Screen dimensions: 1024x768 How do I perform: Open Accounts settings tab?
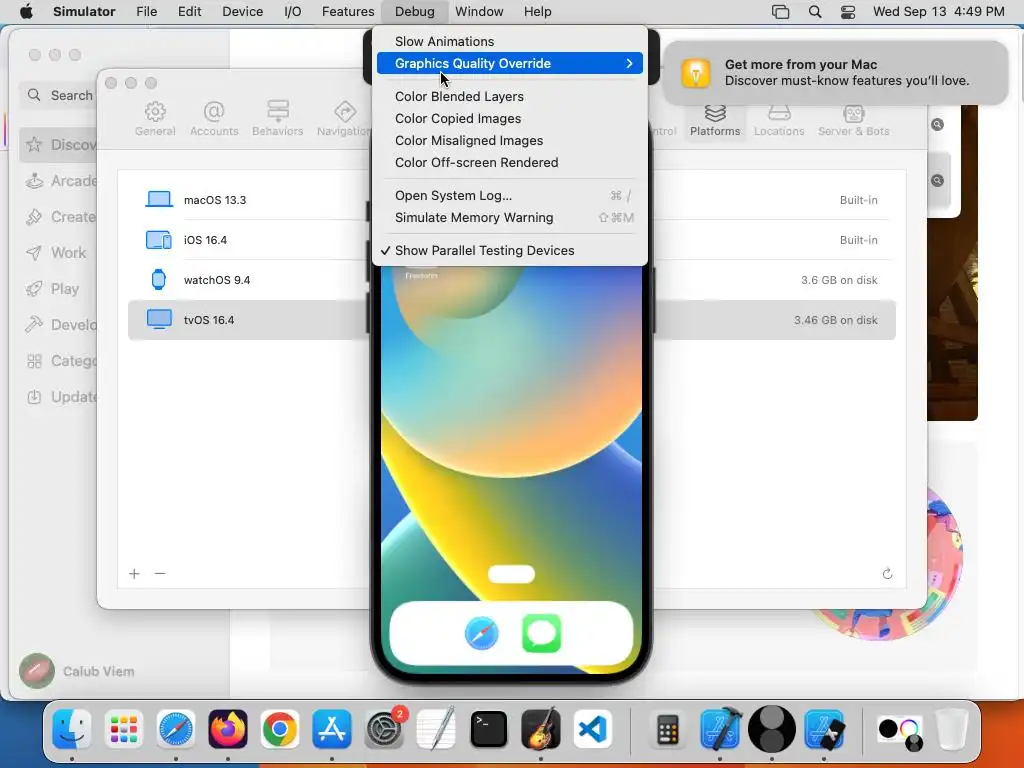214,119
